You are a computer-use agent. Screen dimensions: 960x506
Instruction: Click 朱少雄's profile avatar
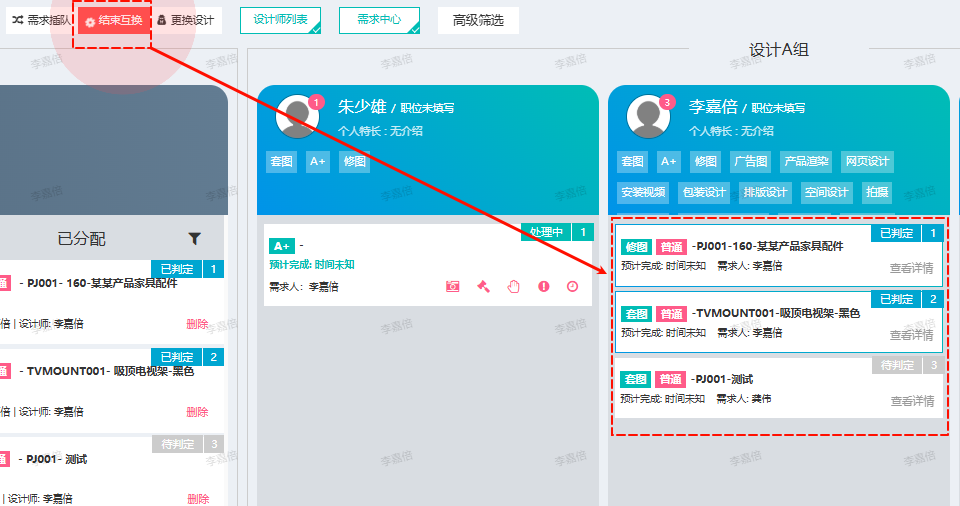click(x=297, y=117)
